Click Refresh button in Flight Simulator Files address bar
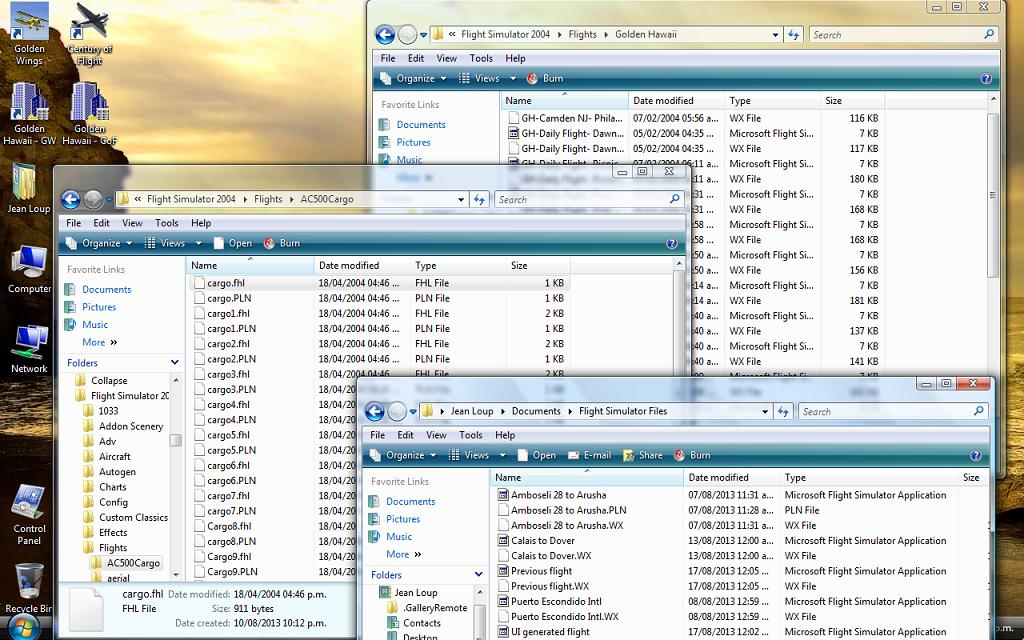Viewport: 1024px width, 640px height. click(783, 411)
